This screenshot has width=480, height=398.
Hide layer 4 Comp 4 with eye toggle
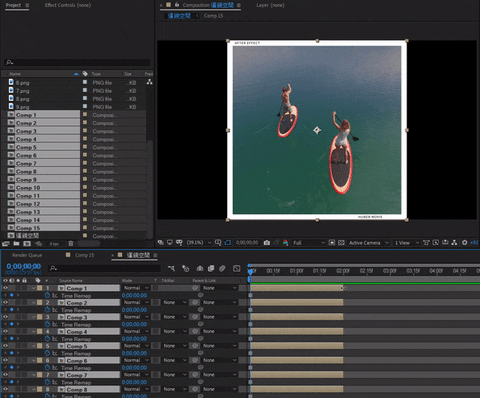[5, 331]
